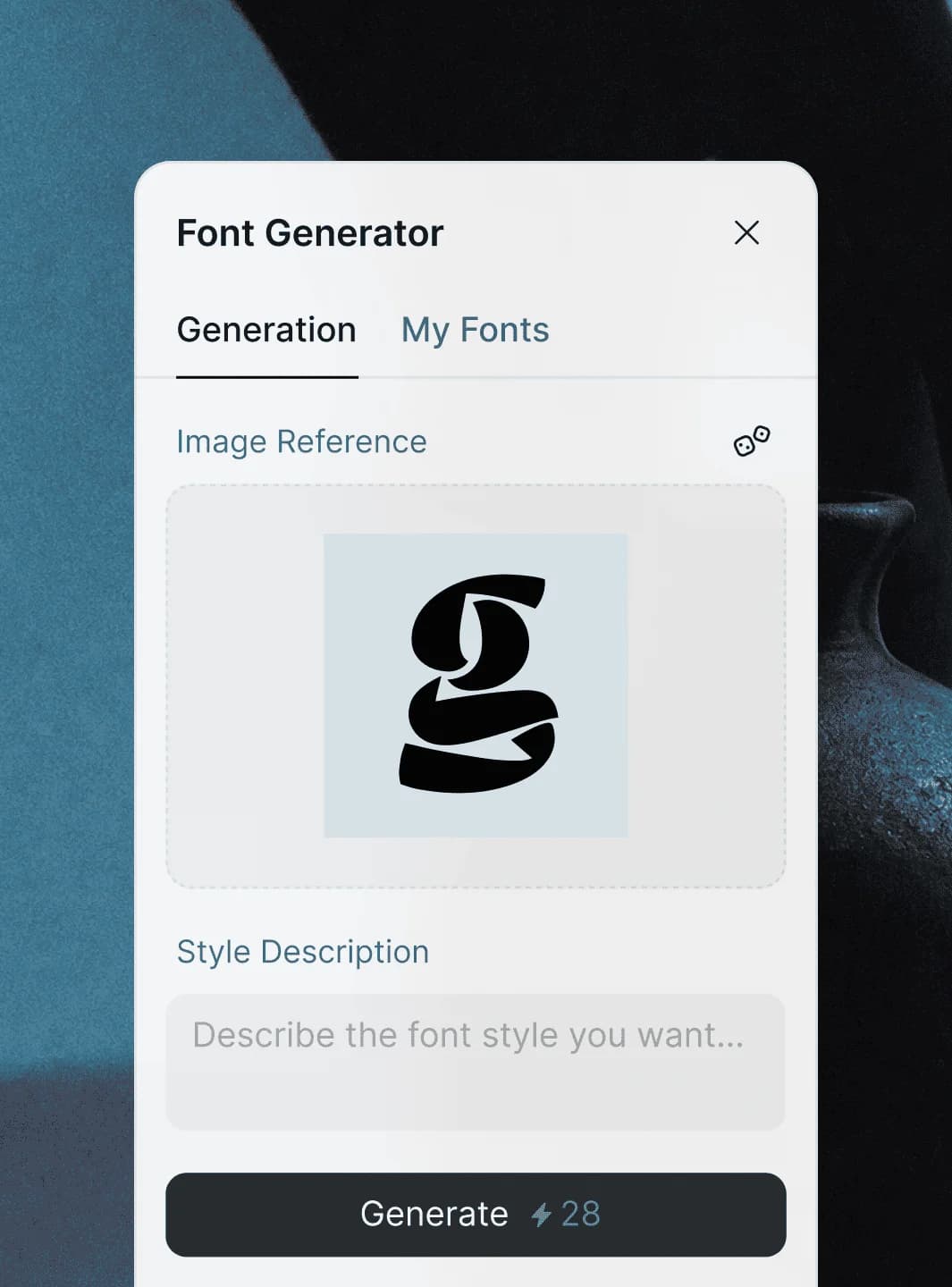Select the Generation tab

tap(266, 330)
